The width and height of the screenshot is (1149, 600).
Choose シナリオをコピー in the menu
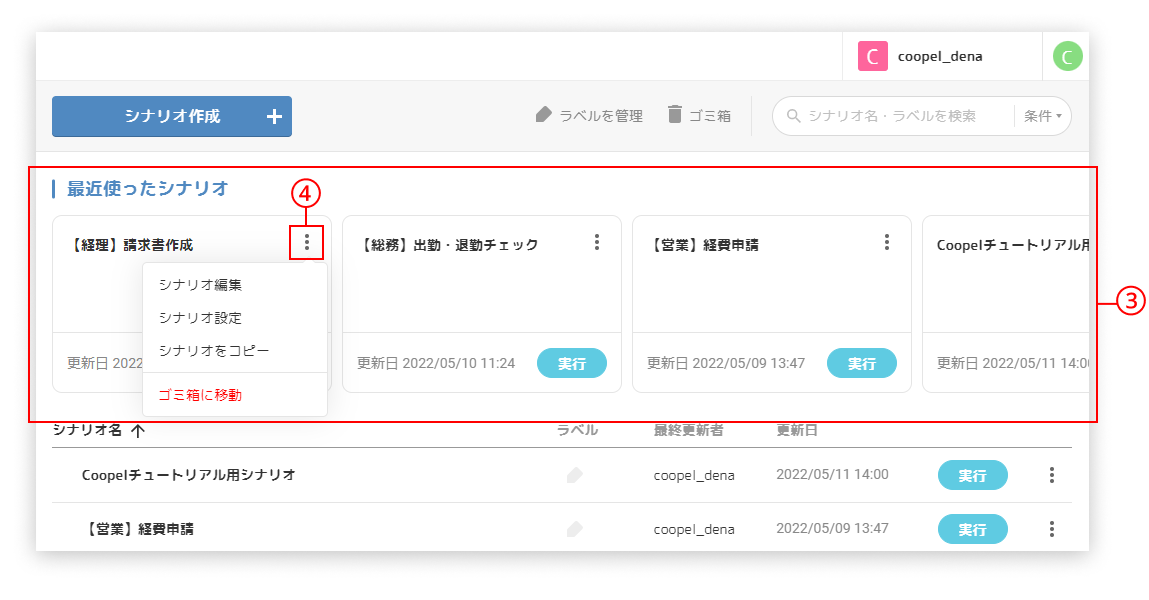point(234,351)
